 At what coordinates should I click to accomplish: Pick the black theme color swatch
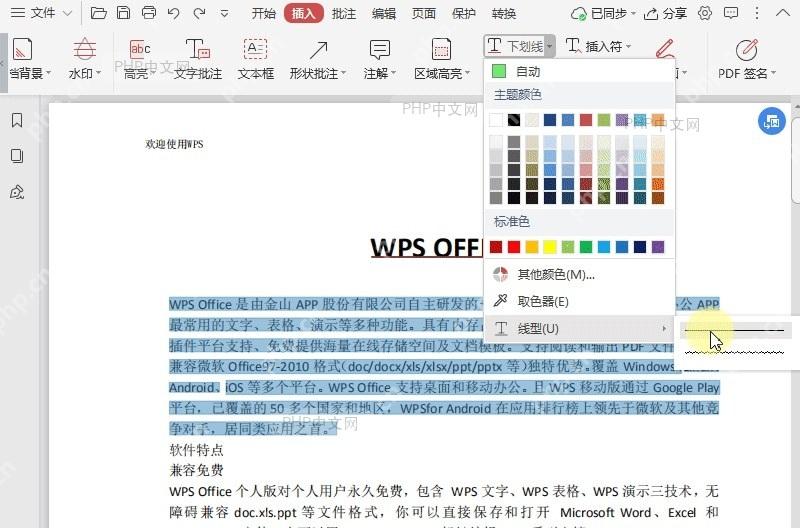pyautogui.click(x=514, y=120)
